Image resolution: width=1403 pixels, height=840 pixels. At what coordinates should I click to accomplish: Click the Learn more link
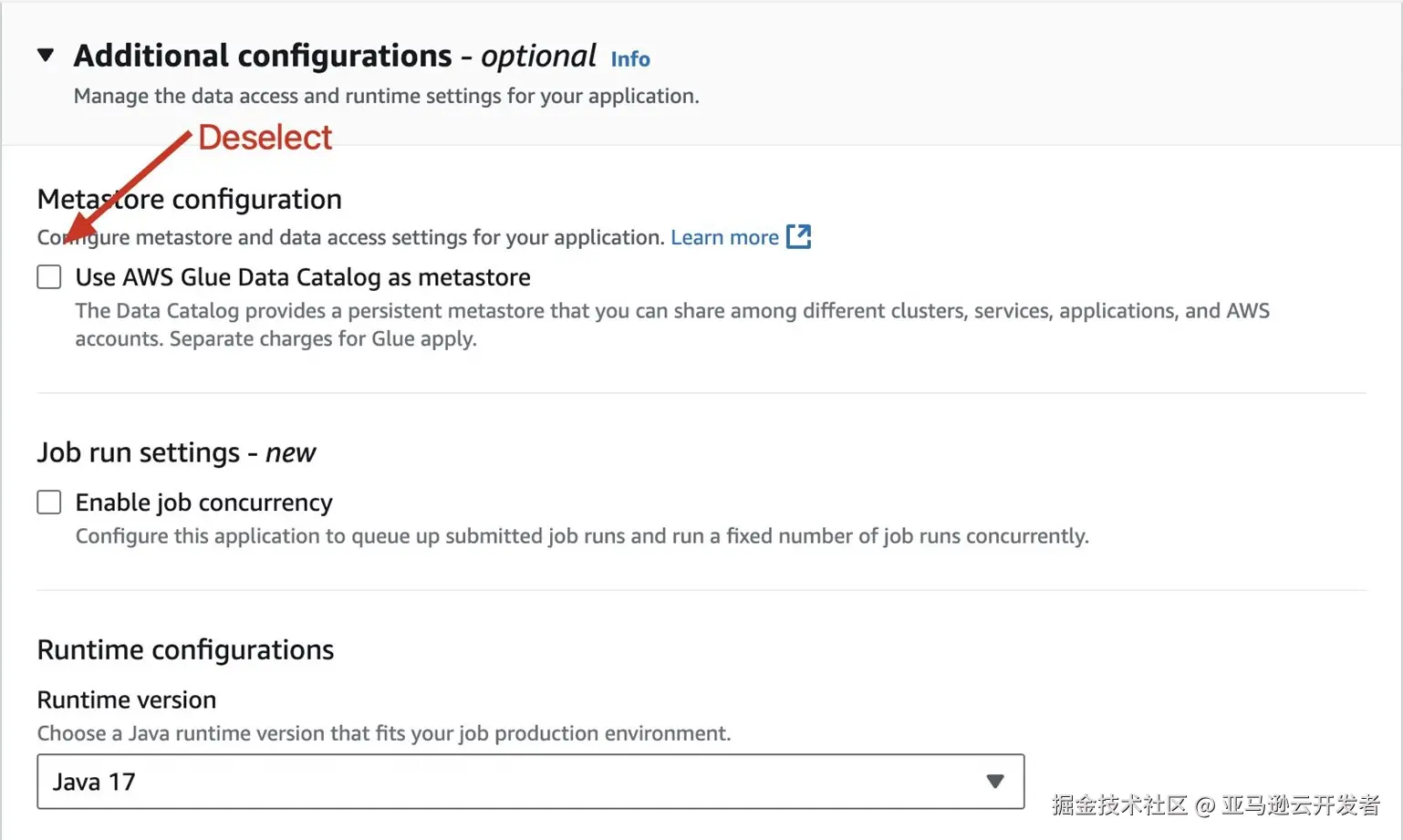724,237
